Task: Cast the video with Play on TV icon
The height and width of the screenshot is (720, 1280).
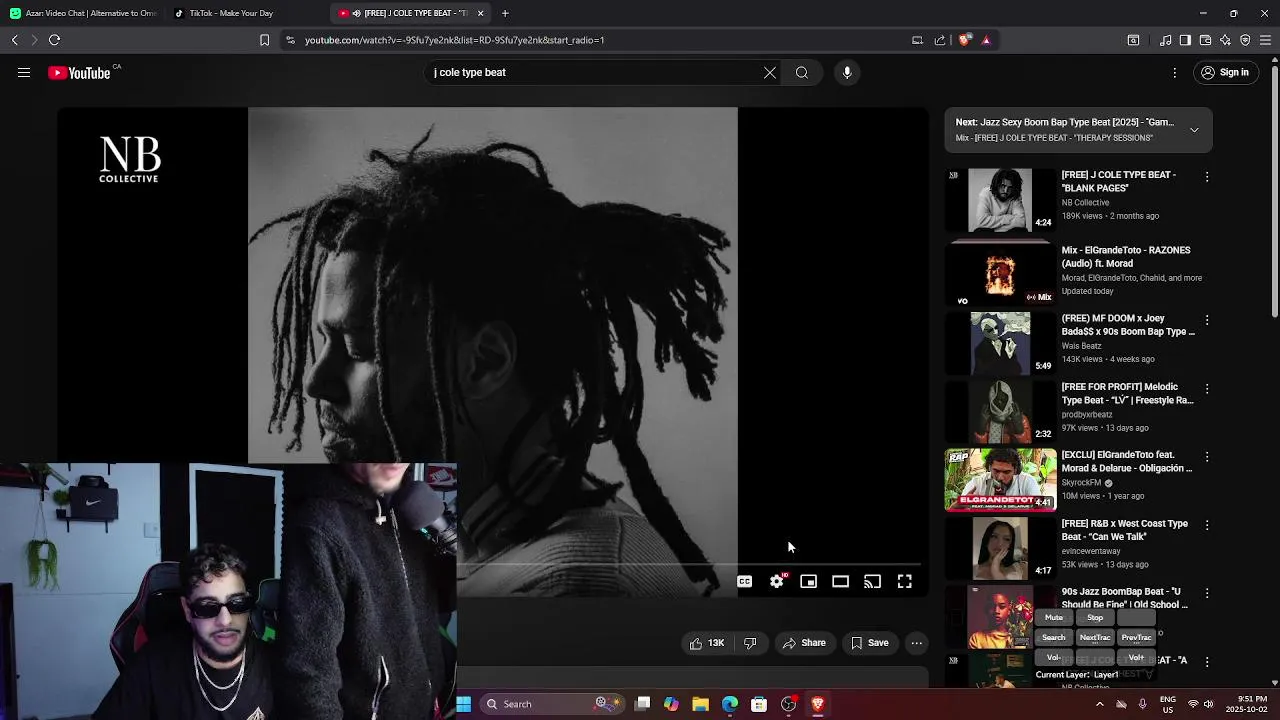Action: 873,581
